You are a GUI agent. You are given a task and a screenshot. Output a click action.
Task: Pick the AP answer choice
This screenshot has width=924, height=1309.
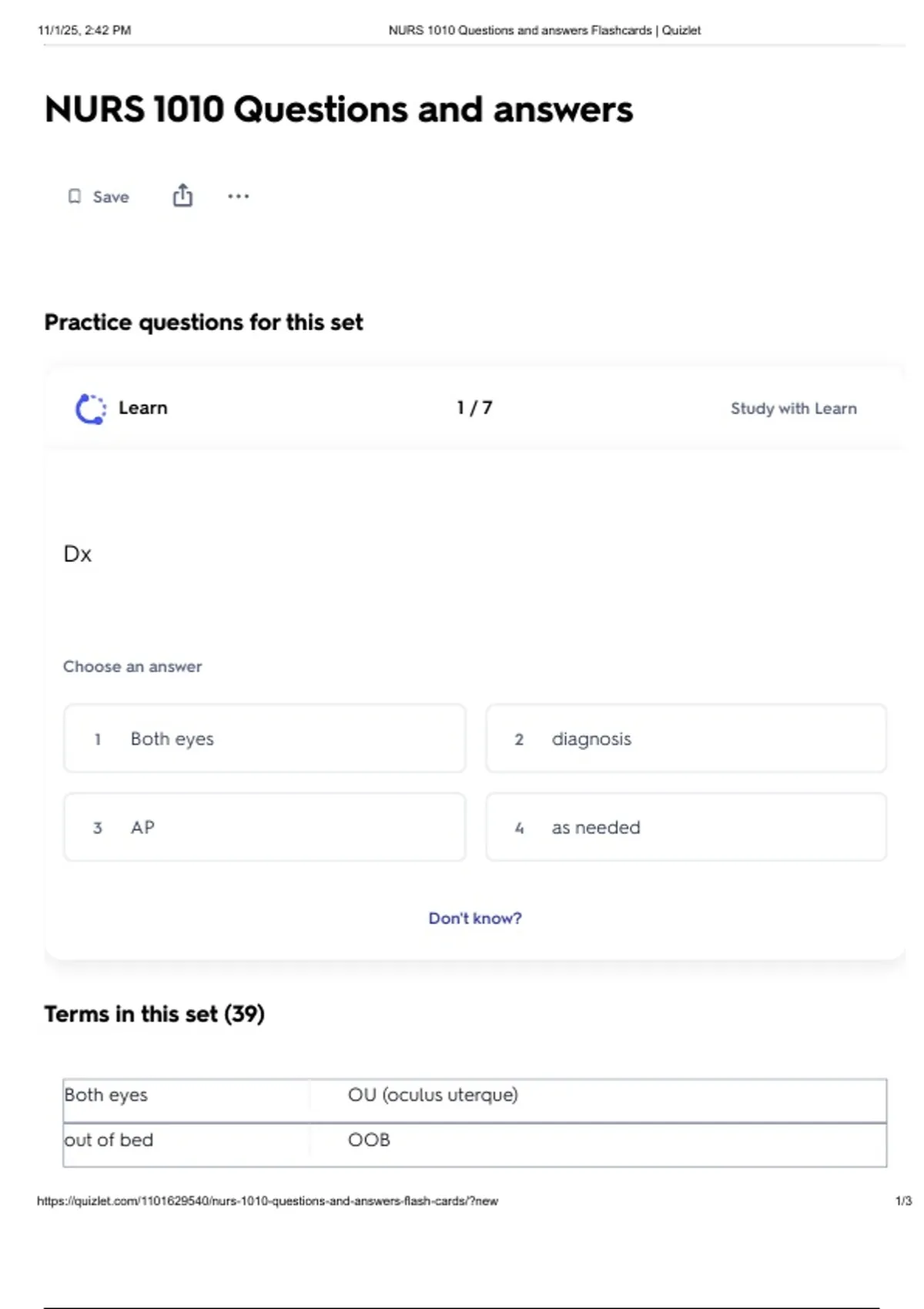pyautogui.click(x=264, y=827)
